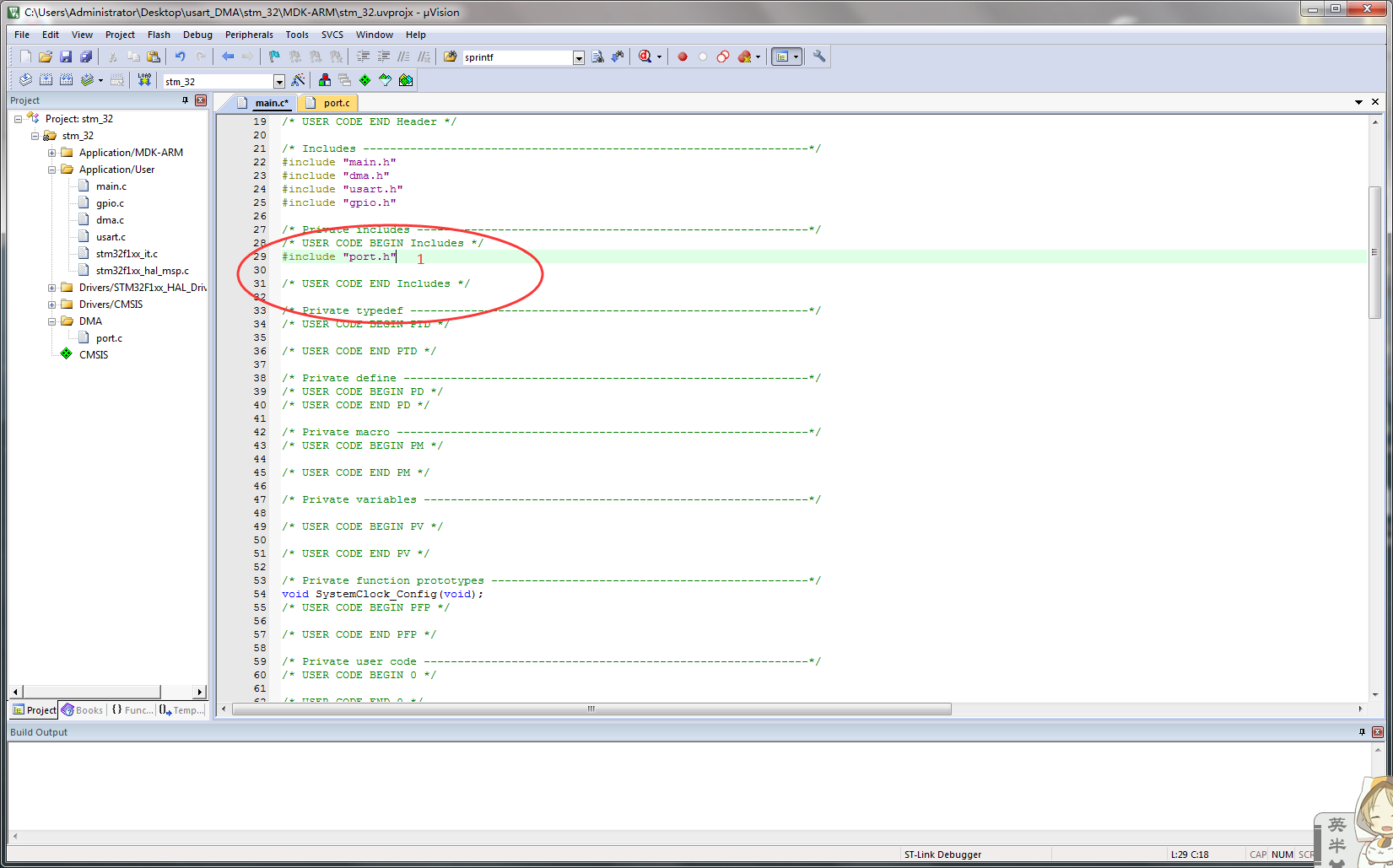This screenshot has height=868, width=1393.
Task: Expand the Drivers/CMSIS folder
Action: 51,305
